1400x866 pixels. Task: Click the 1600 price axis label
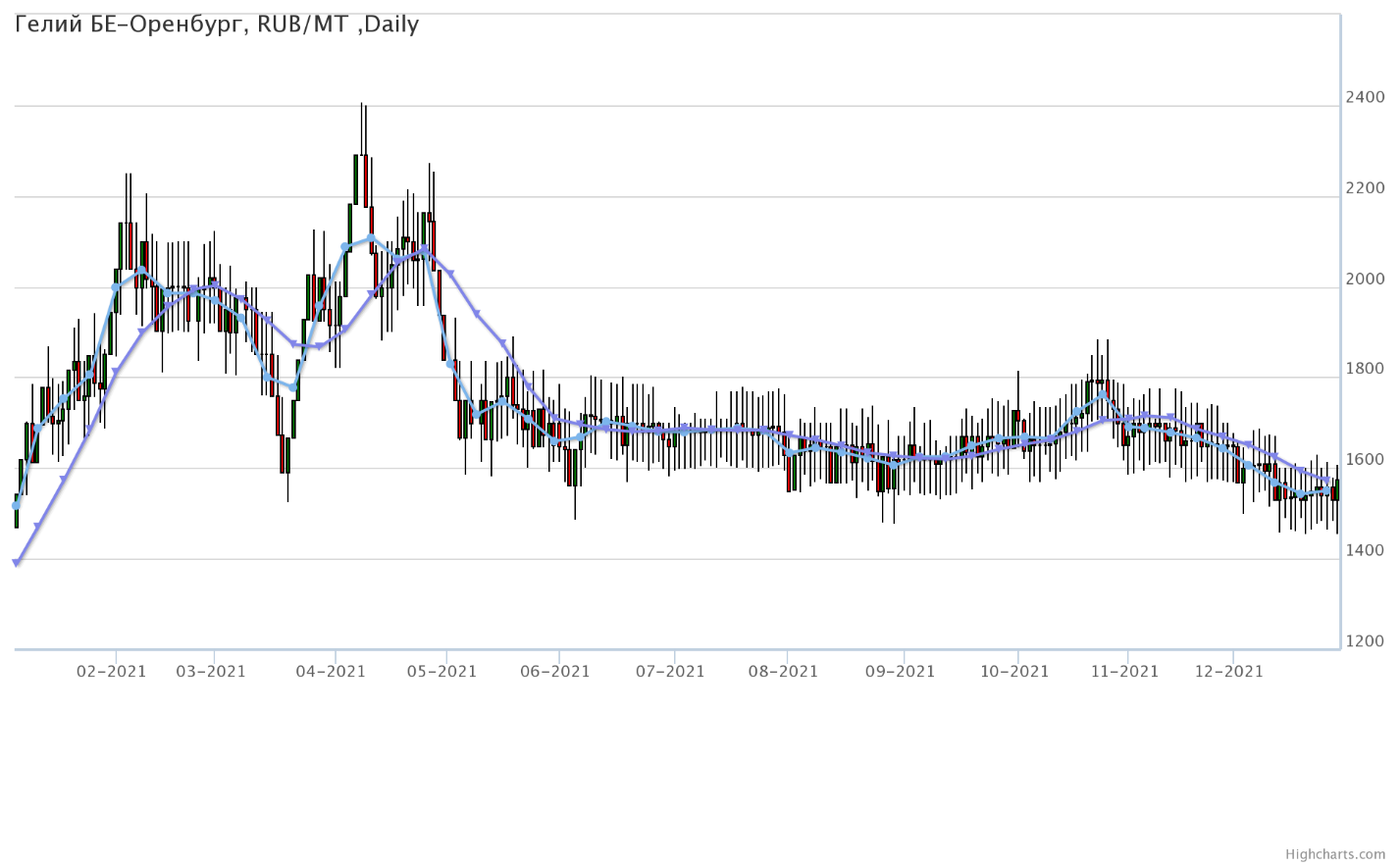1366,460
